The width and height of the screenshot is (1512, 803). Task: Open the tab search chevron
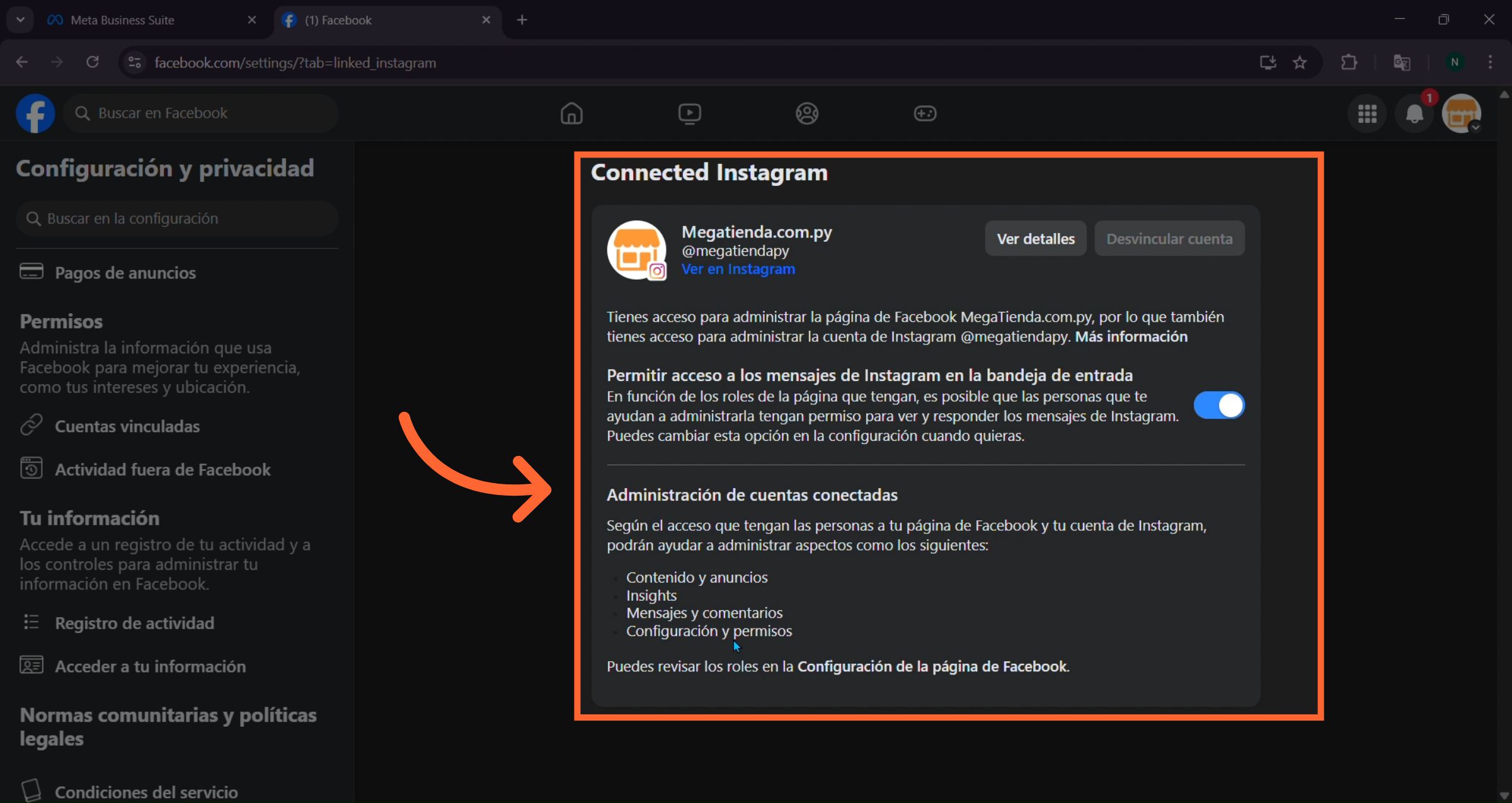click(x=20, y=20)
